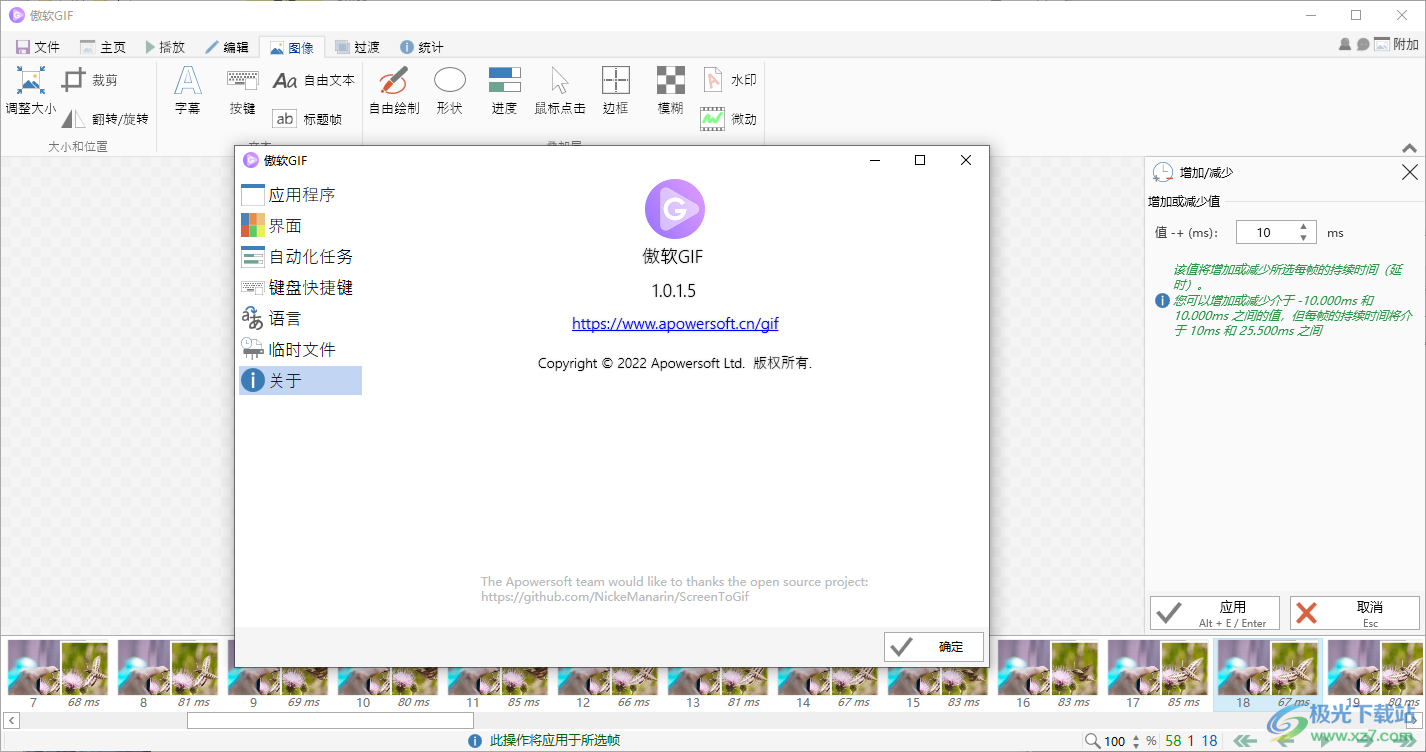Click the timeline horizontal scrollbar thumb
The image size is (1426, 752).
pos(330,720)
